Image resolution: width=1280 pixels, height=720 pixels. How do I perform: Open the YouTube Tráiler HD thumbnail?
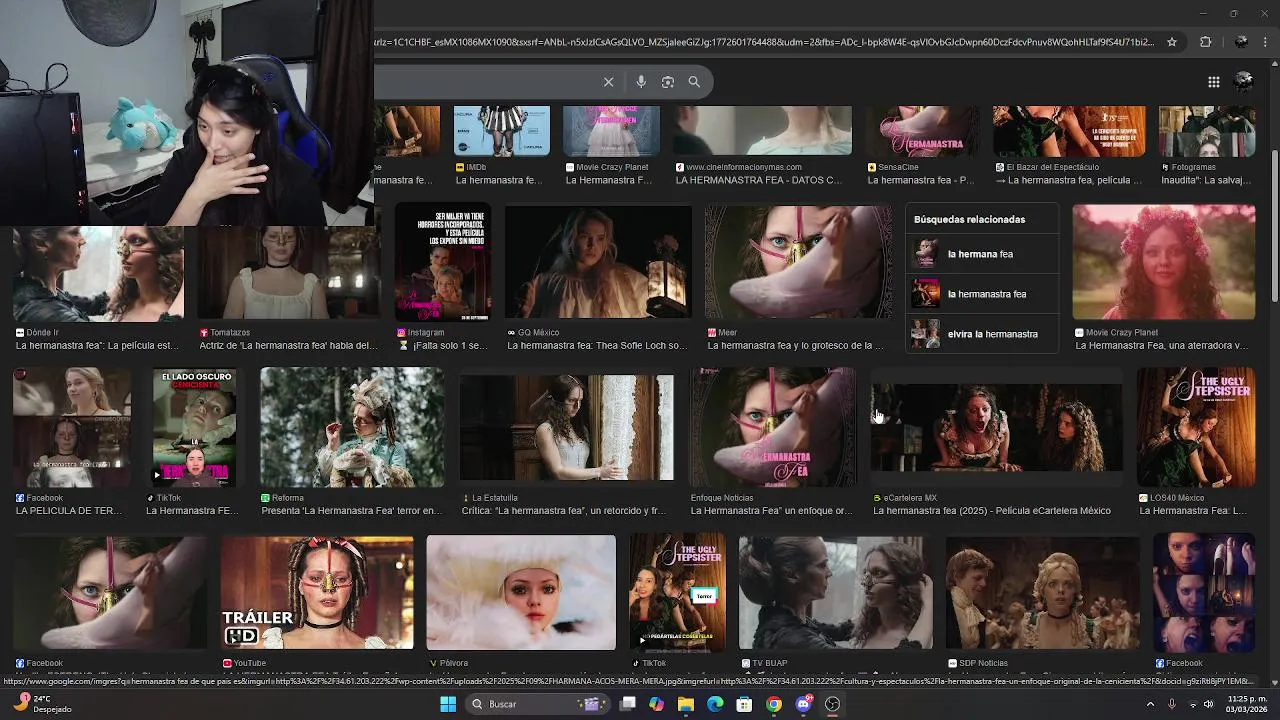coord(317,593)
